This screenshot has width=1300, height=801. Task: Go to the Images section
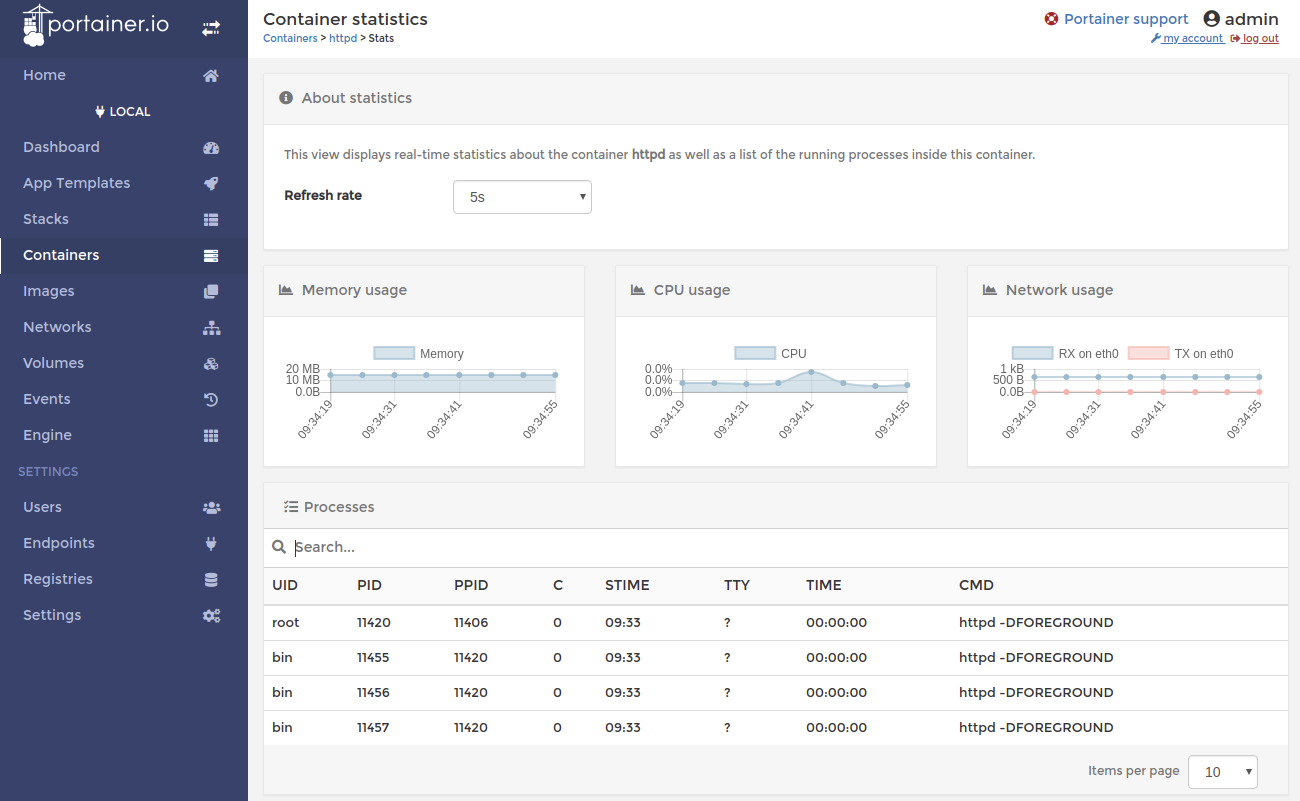(x=49, y=291)
